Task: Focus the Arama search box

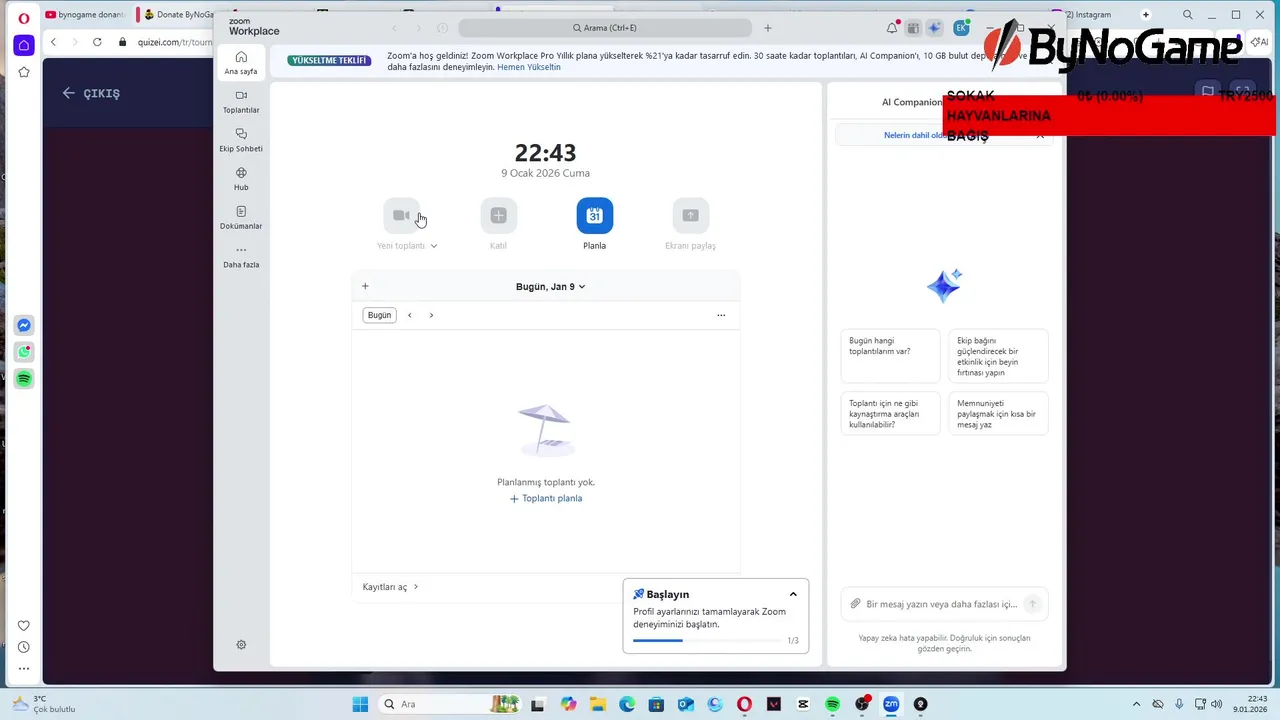Action: tap(605, 28)
